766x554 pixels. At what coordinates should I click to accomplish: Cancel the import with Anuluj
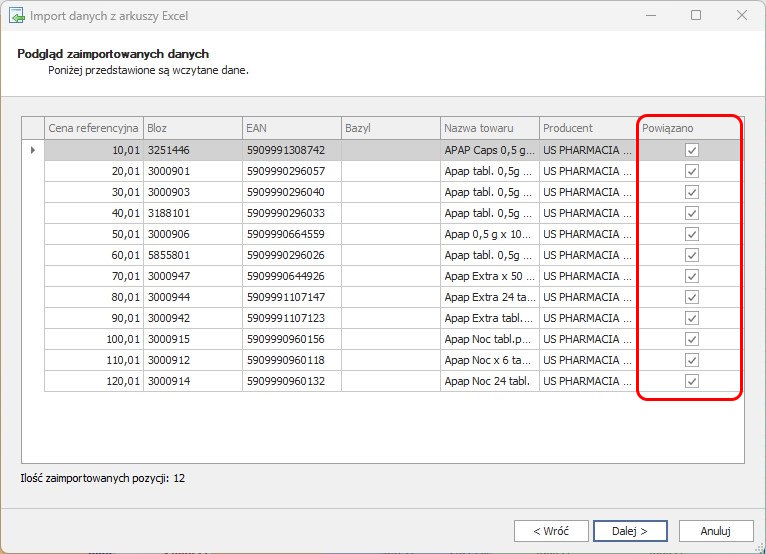715,530
